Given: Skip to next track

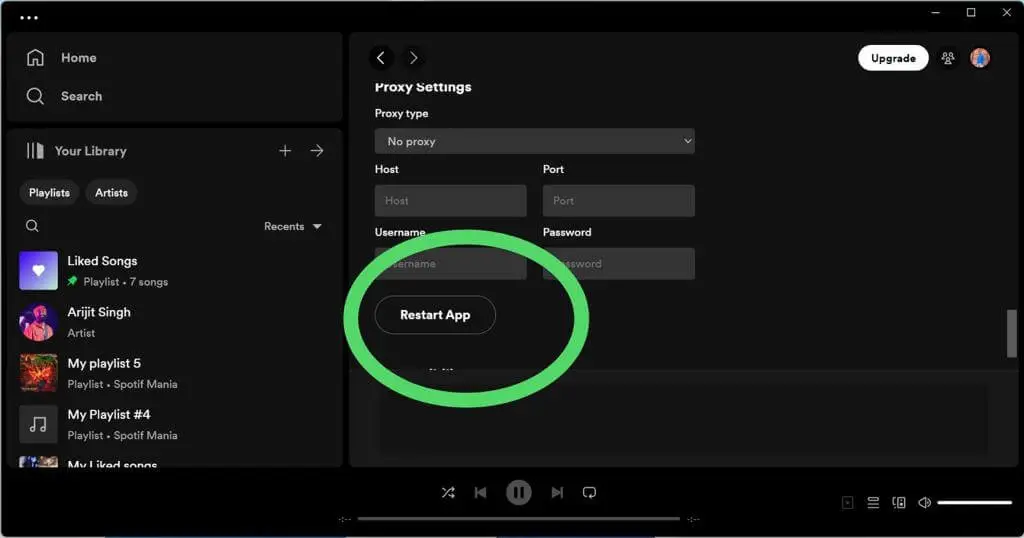Looking at the screenshot, I should [557, 492].
